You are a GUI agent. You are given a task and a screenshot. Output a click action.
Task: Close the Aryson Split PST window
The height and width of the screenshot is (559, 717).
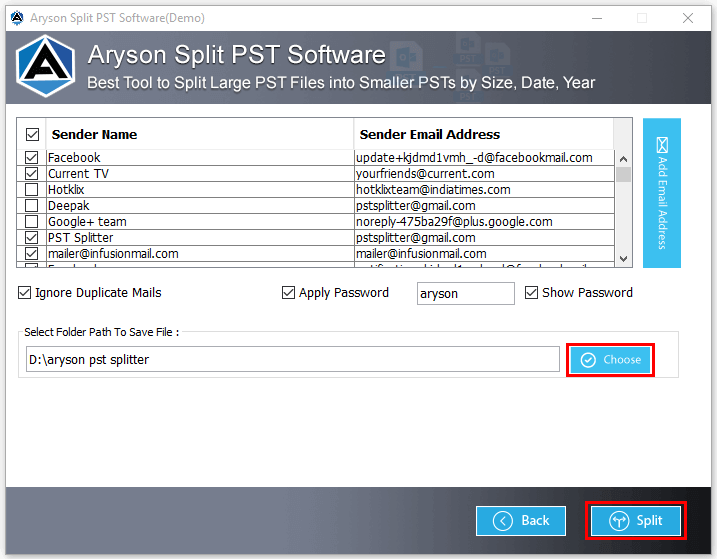[688, 18]
